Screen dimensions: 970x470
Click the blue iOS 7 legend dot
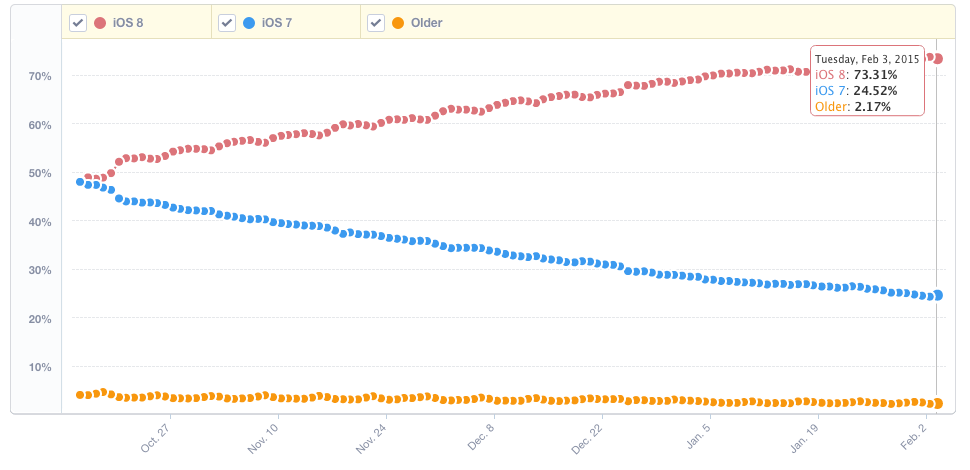click(x=249, y=23)
